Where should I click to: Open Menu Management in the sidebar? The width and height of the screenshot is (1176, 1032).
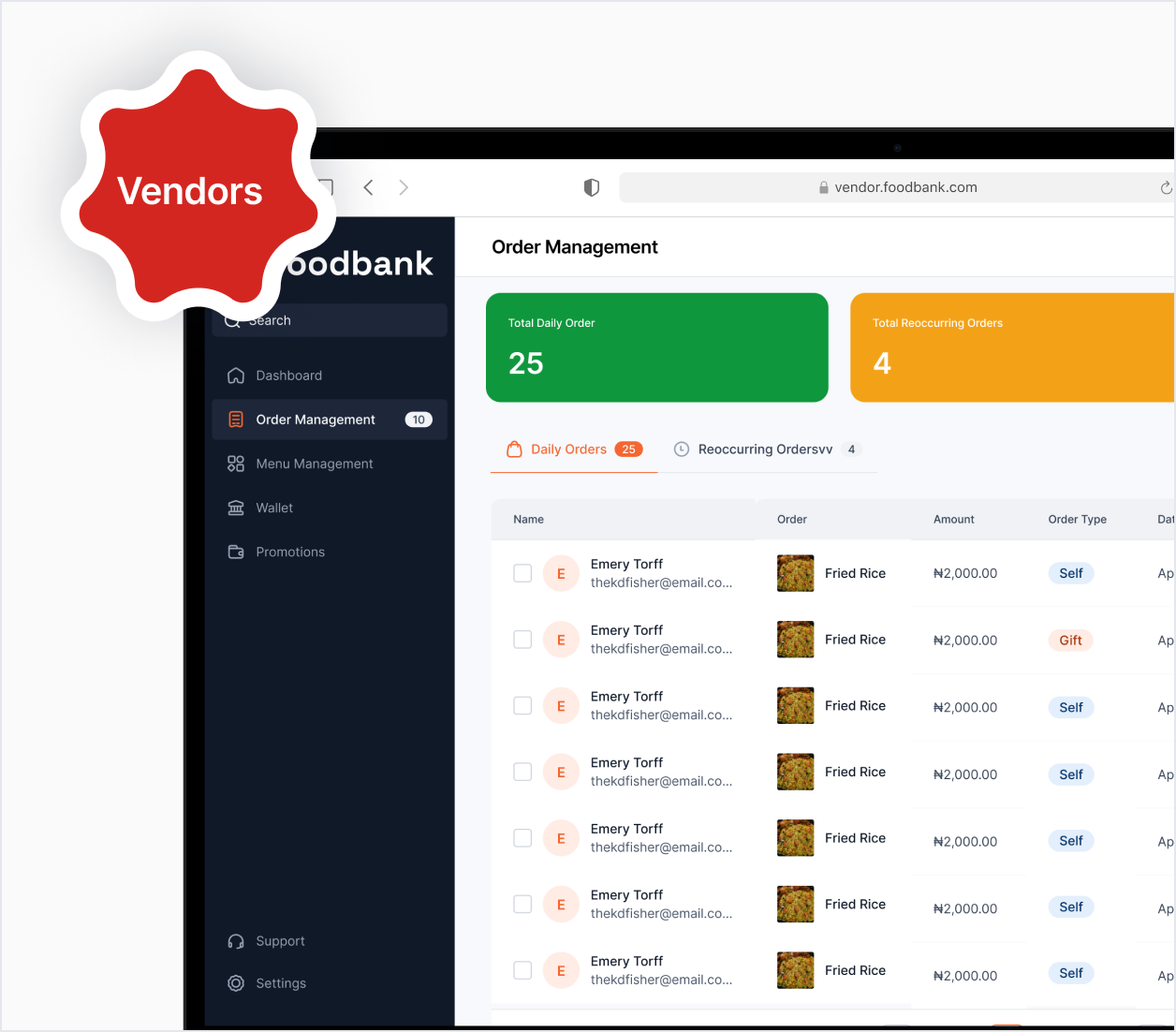pos(314,464)
